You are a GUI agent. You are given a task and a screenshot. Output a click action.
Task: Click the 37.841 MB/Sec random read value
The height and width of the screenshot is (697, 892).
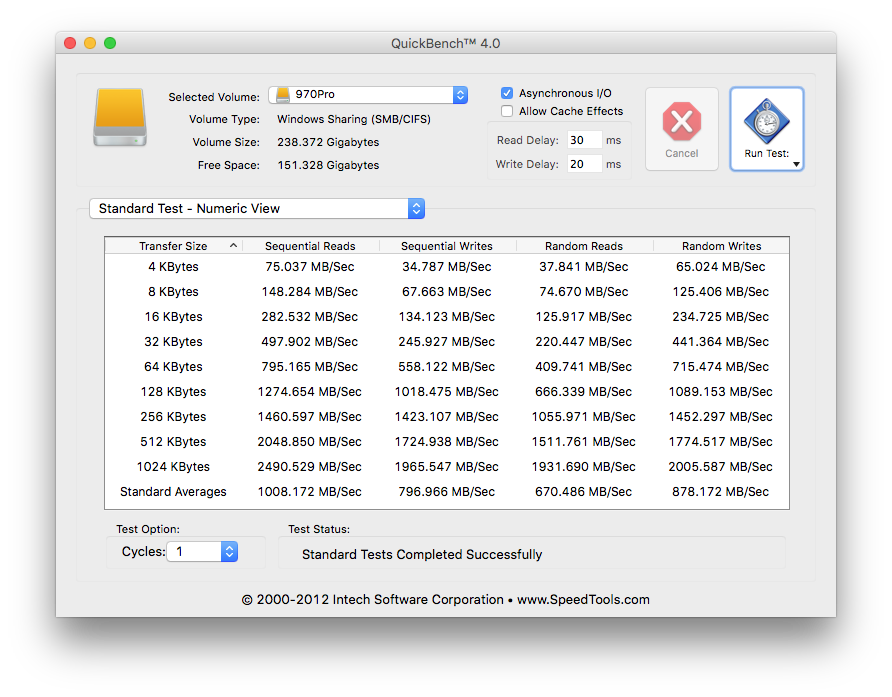coord(584,266)
